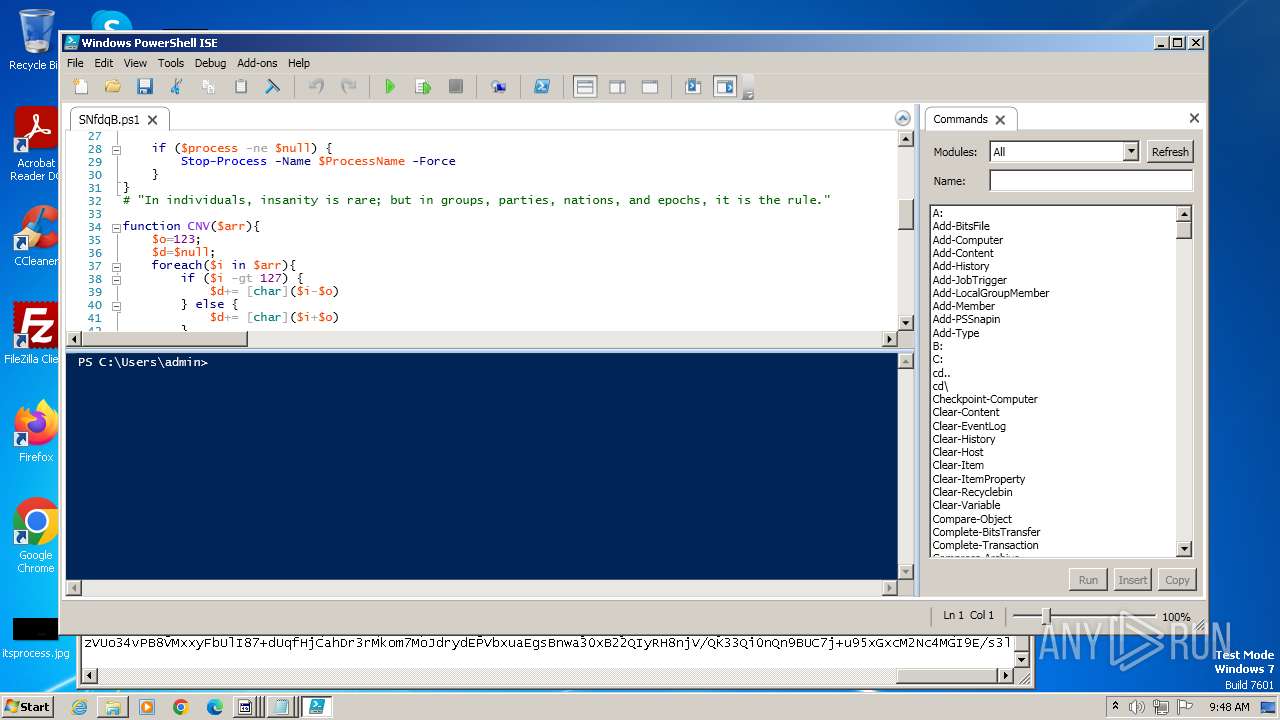The width and height of the screenshot is (1280, 720).
Task: Open Firefox desktop shortcut
Action: 36,432
